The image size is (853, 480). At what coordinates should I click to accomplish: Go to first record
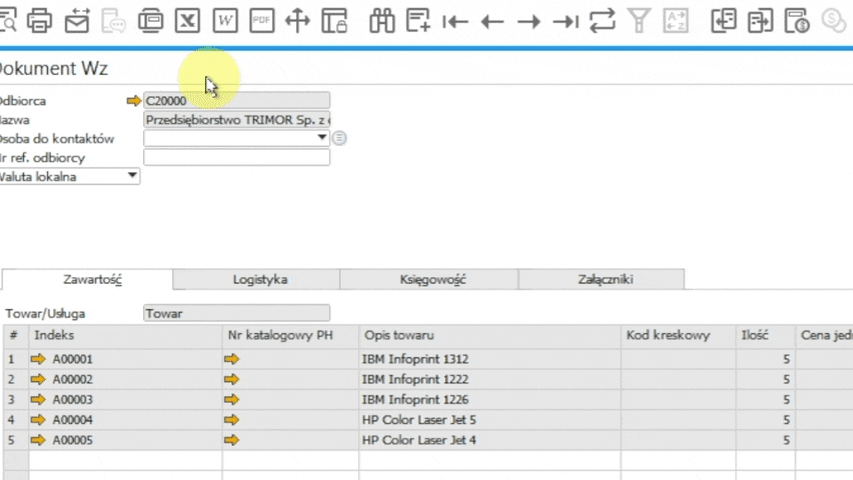455,22
